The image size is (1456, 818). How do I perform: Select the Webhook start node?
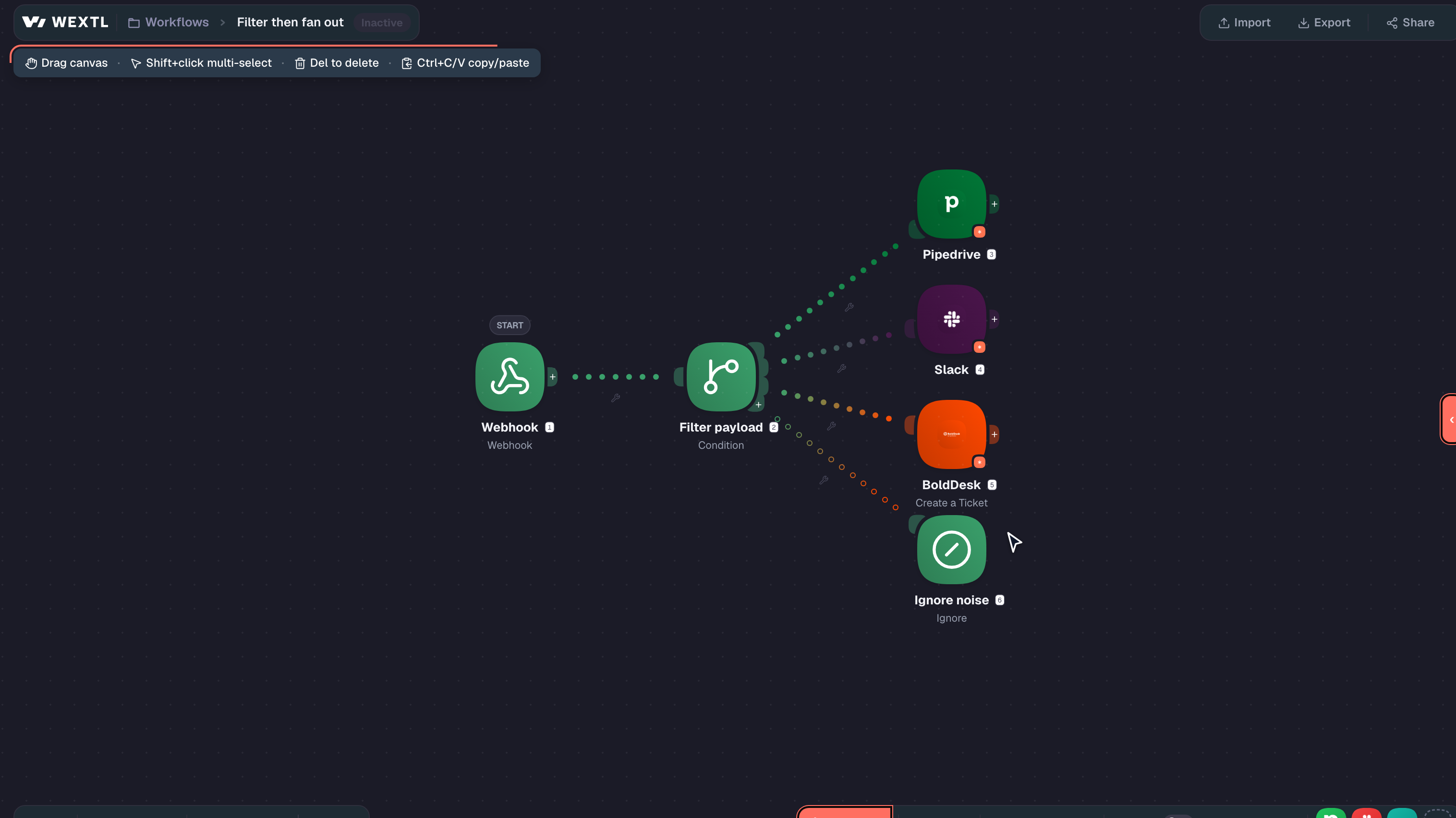pyautogui.click(x=509, y=377)
